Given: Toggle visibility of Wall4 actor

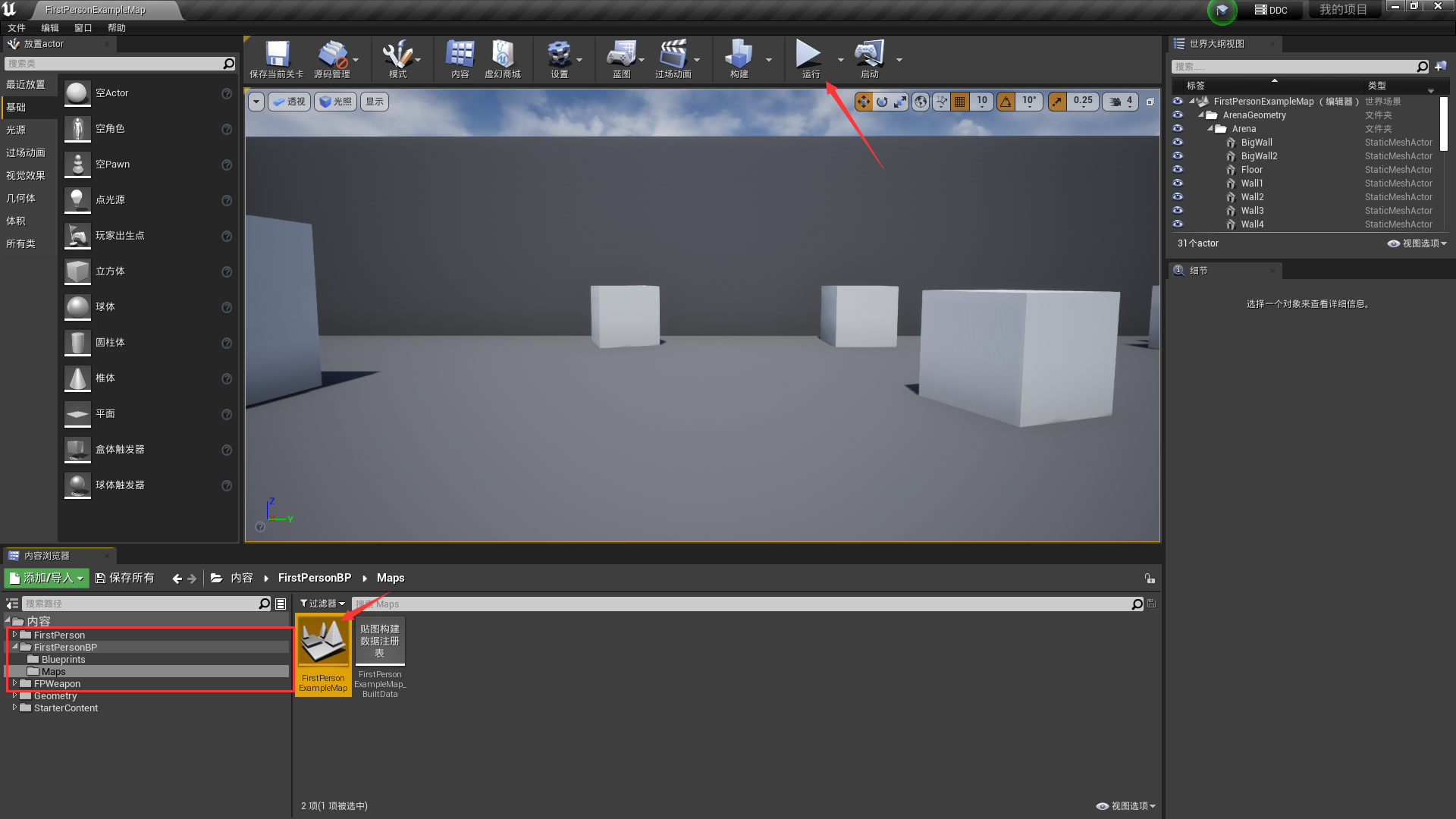Looking at the screenshot, I should point(1178,224).
